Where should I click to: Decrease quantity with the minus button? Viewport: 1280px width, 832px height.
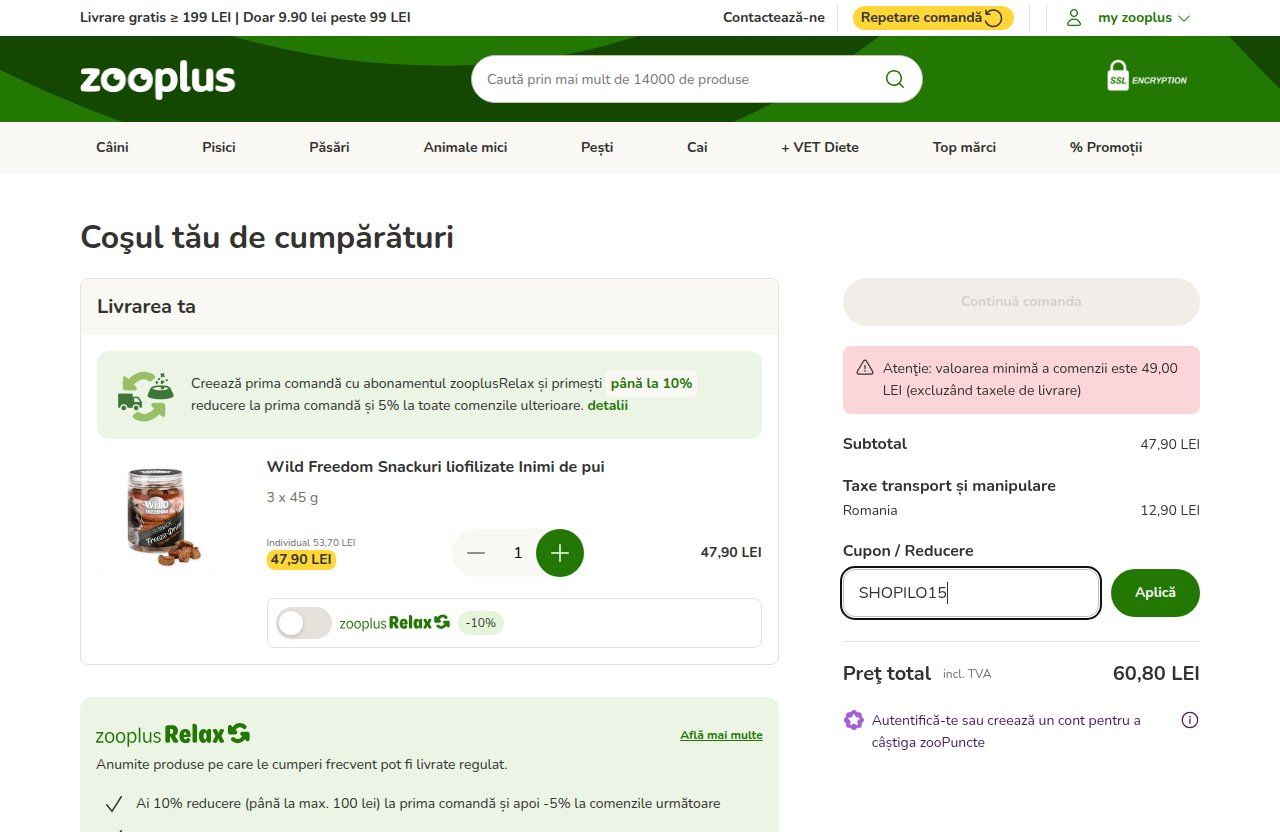click(x=476, y=553)
